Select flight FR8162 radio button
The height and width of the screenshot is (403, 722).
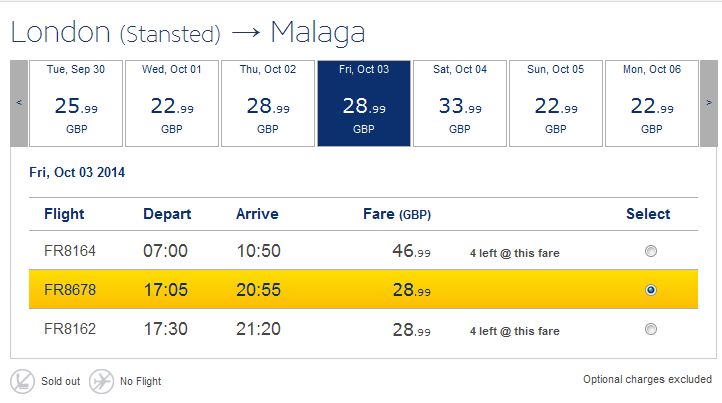[651, 329]
